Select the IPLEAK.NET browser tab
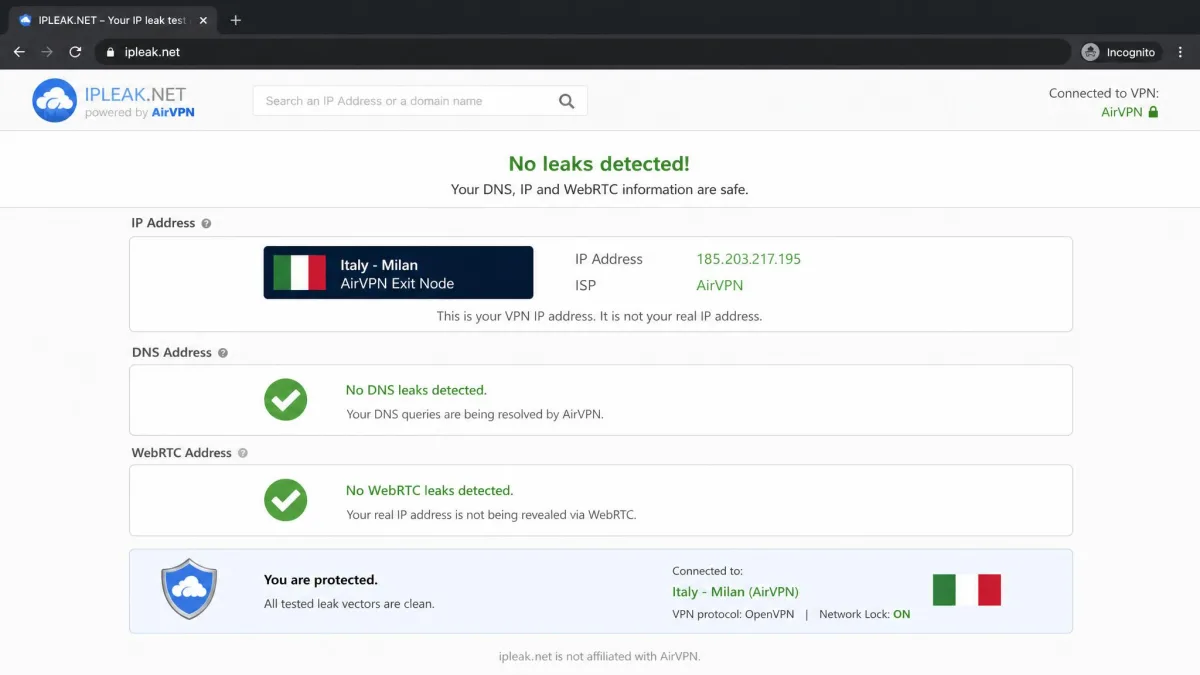Screen dimensions: 1200x675 112,20
